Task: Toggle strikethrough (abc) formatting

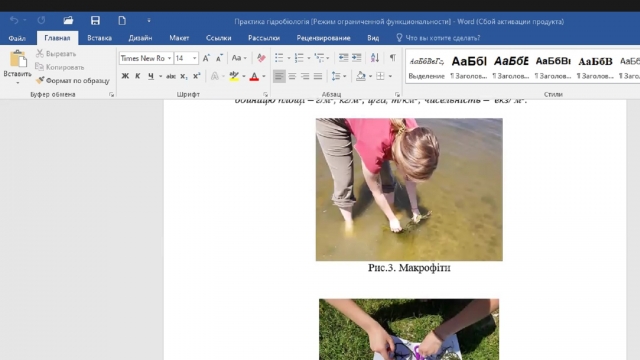Action: tap(171, 76)
